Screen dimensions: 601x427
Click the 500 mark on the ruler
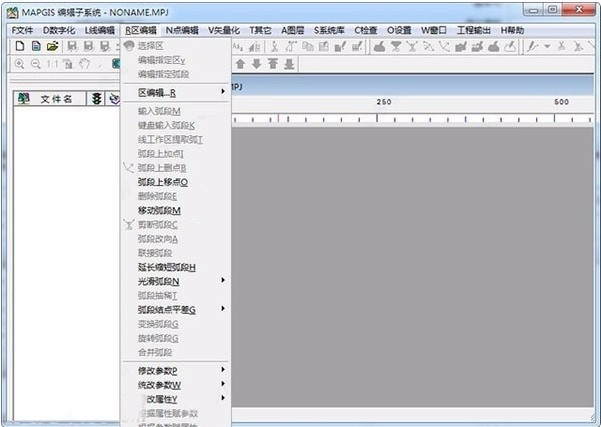click(561, 102)
